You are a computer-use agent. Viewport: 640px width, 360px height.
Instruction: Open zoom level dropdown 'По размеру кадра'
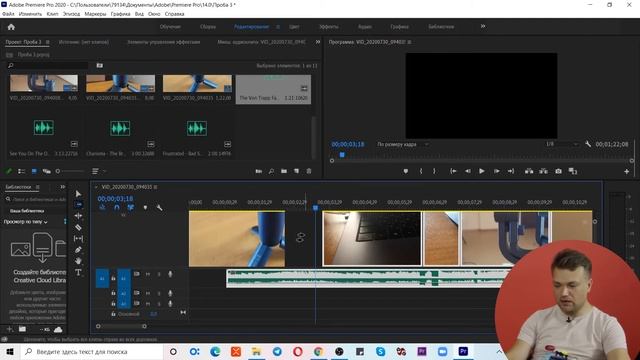[403, 144]
